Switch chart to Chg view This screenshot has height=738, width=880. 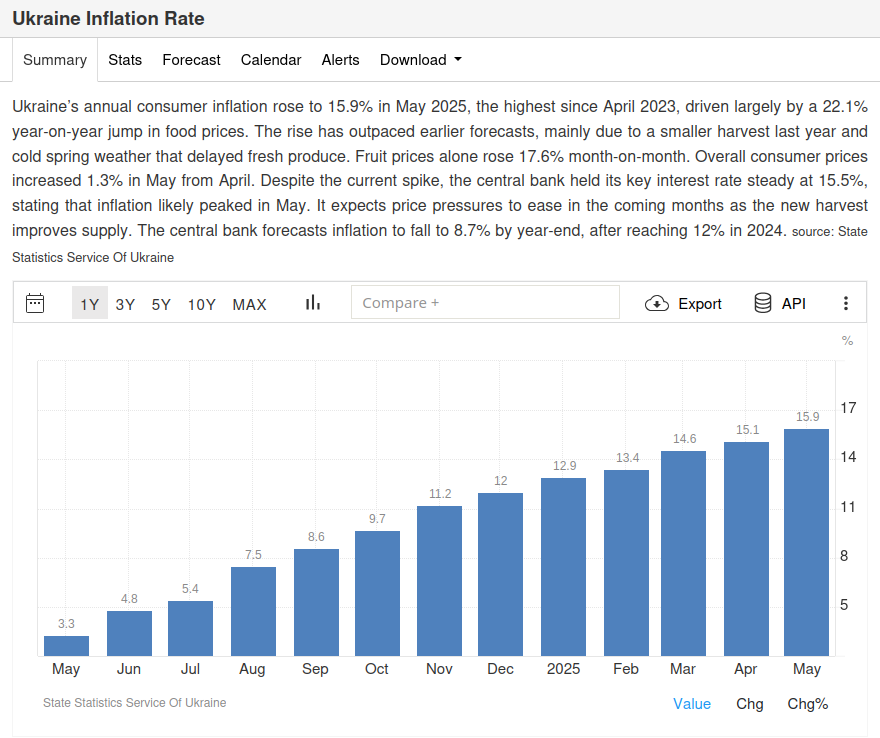pyautogui.click(x=750, y=704)
